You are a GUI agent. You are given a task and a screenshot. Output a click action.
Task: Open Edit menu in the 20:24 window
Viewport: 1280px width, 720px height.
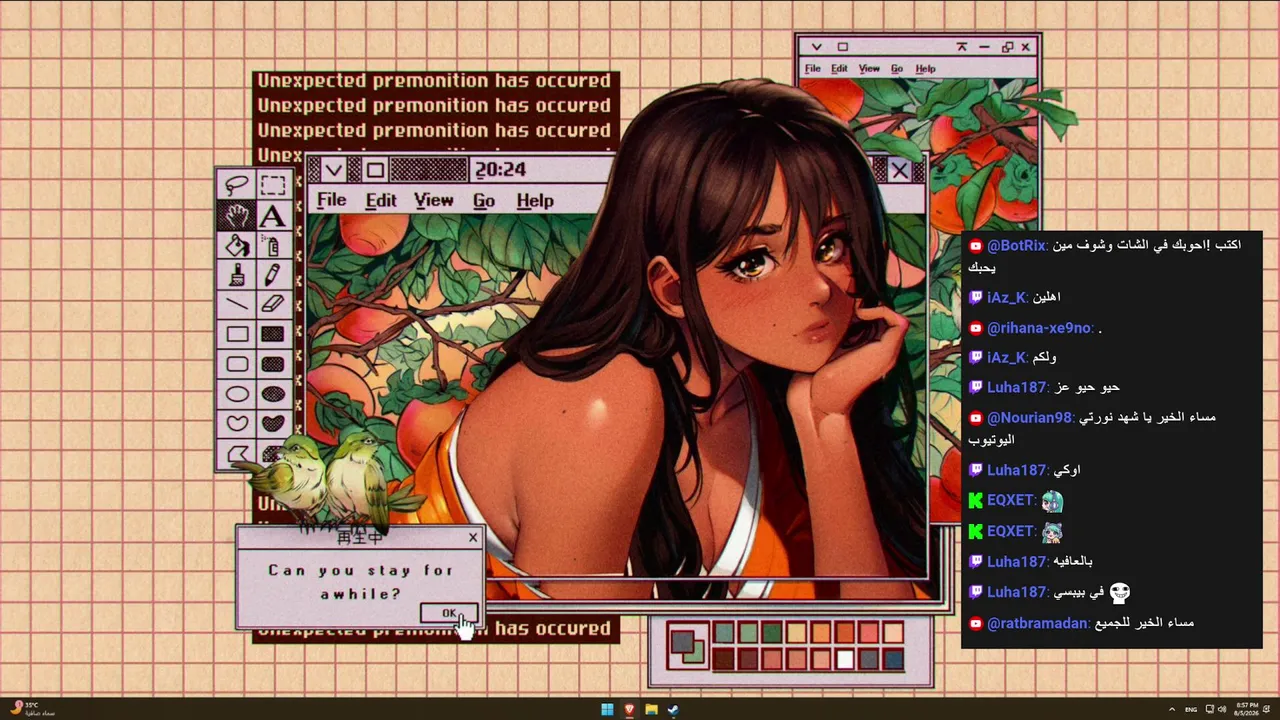[x=380, y=200]
